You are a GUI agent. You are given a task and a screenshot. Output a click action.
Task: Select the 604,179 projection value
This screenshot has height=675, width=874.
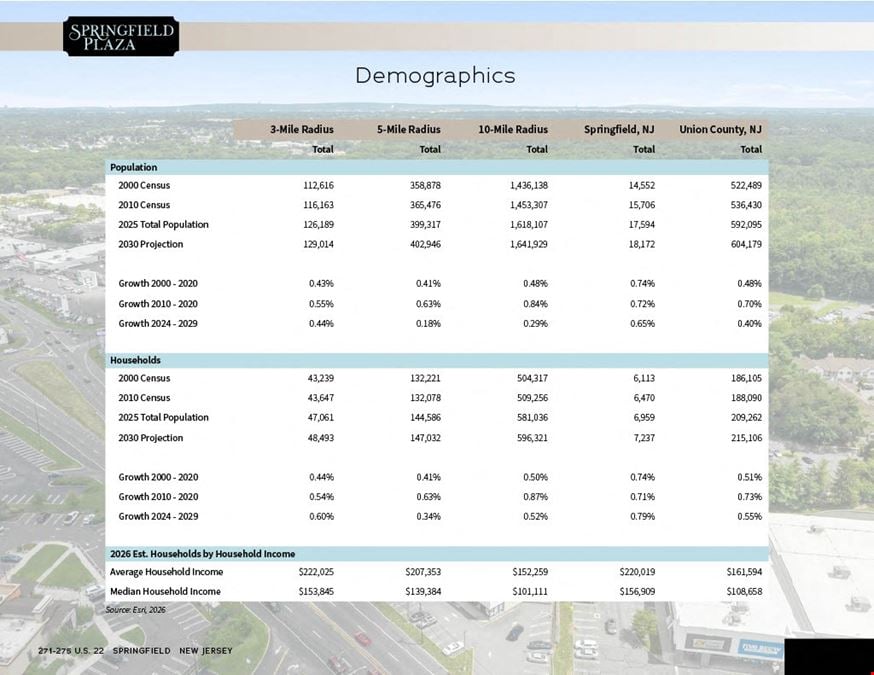coord(746,244)
